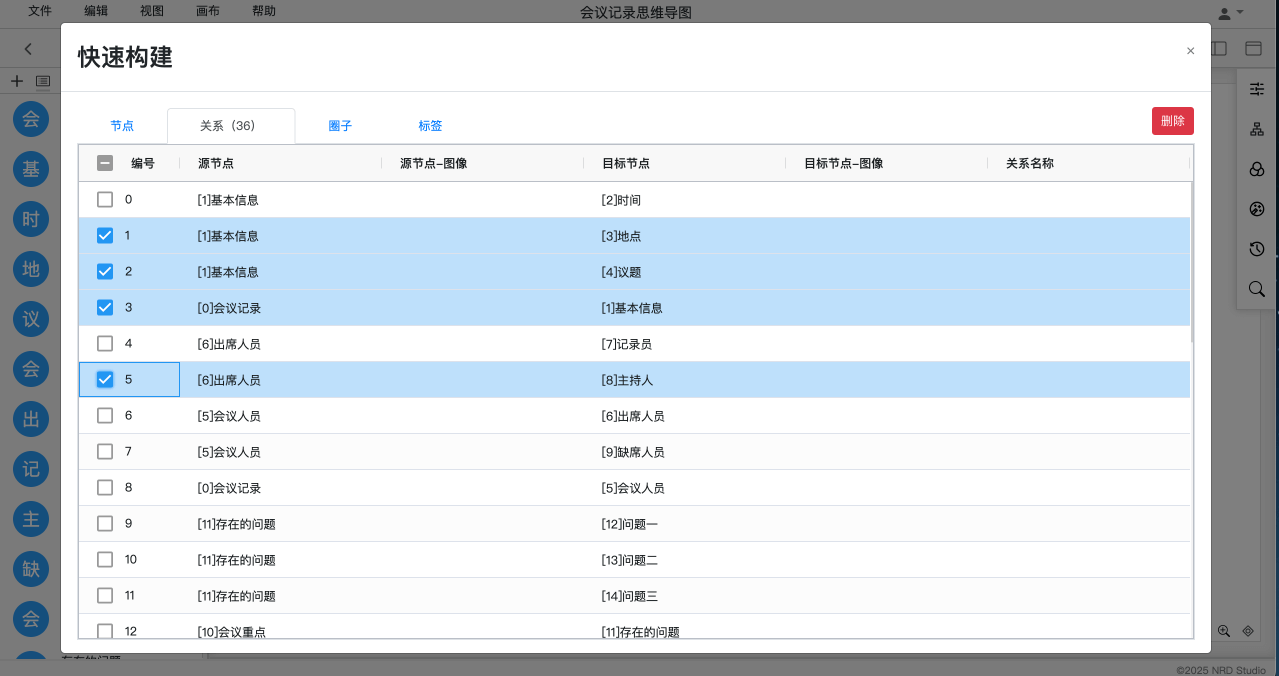Close the 快速构建 dialog

(x=1190, y=51)
